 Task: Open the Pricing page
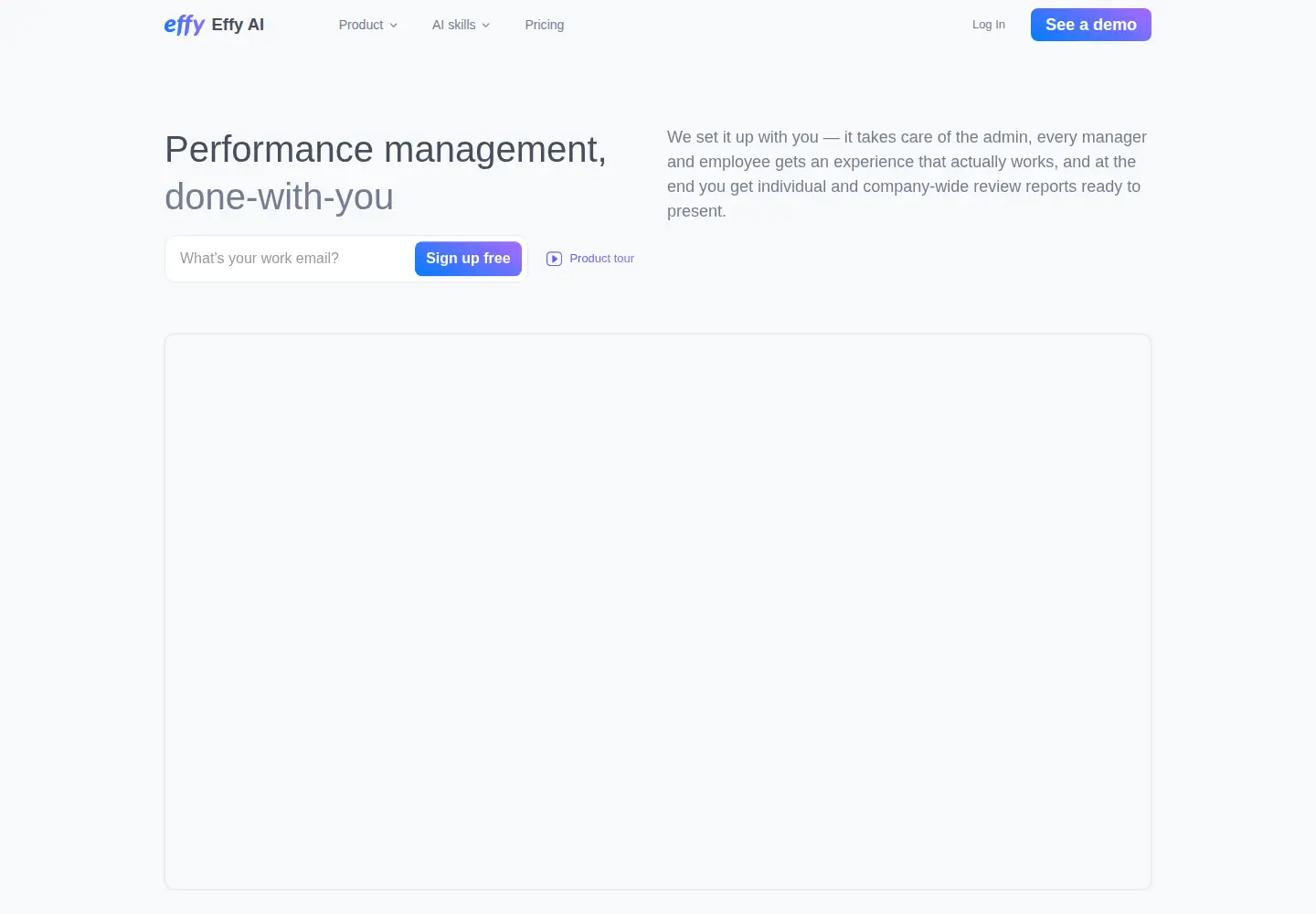[x=545, y=25]
